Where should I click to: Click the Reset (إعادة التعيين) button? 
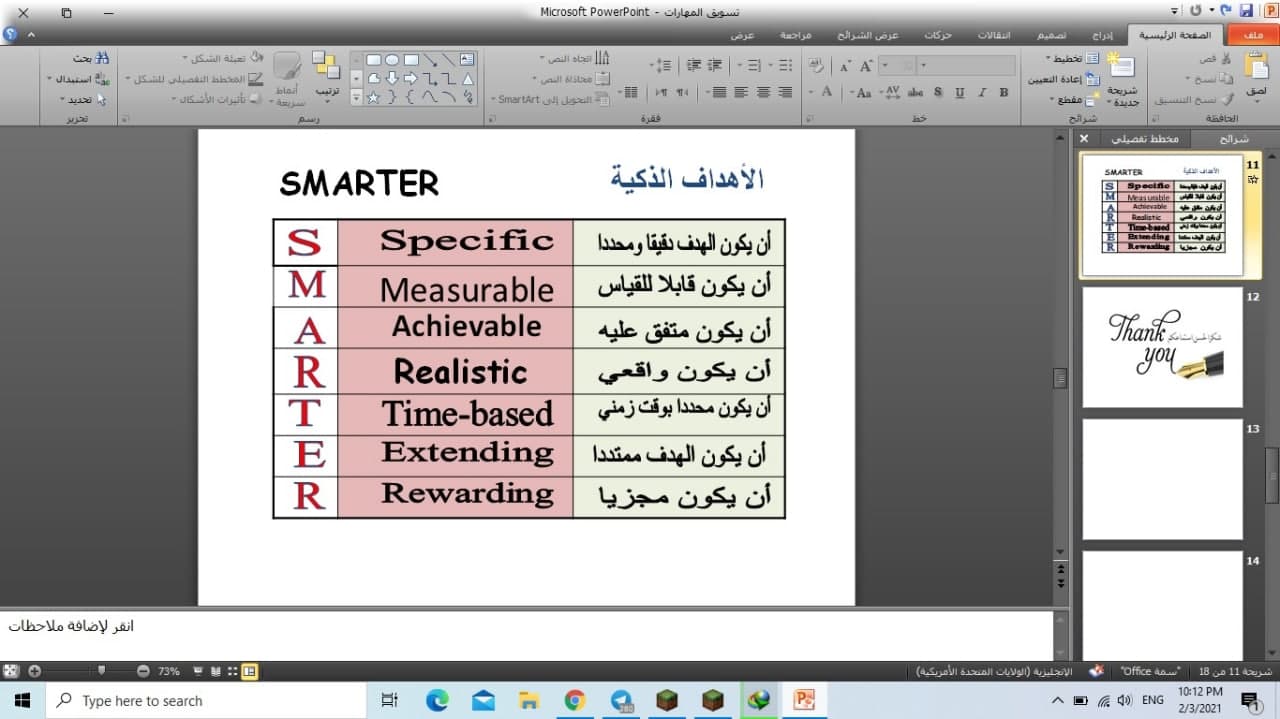(1063, 79)
